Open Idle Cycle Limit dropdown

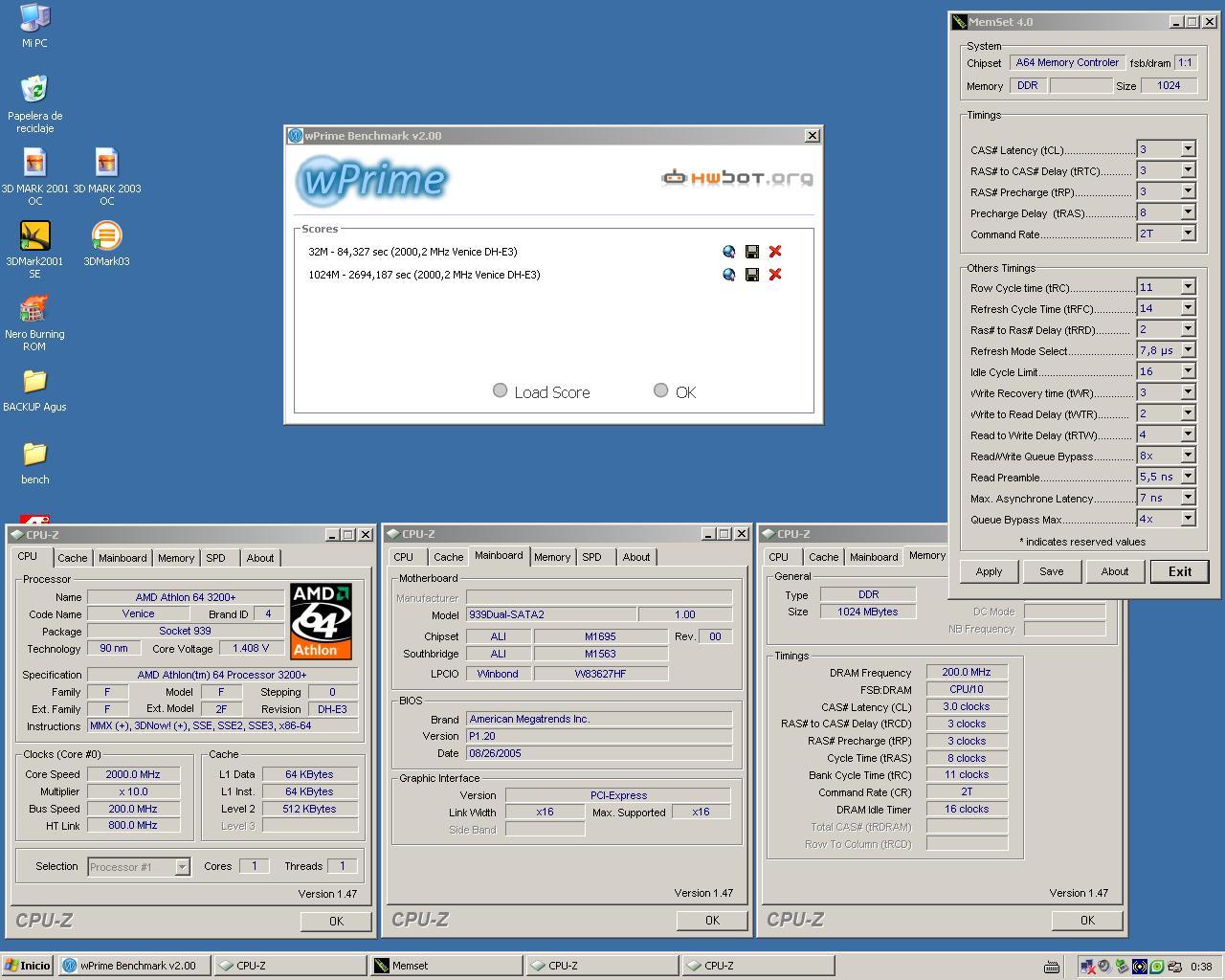pos(1188,371)
